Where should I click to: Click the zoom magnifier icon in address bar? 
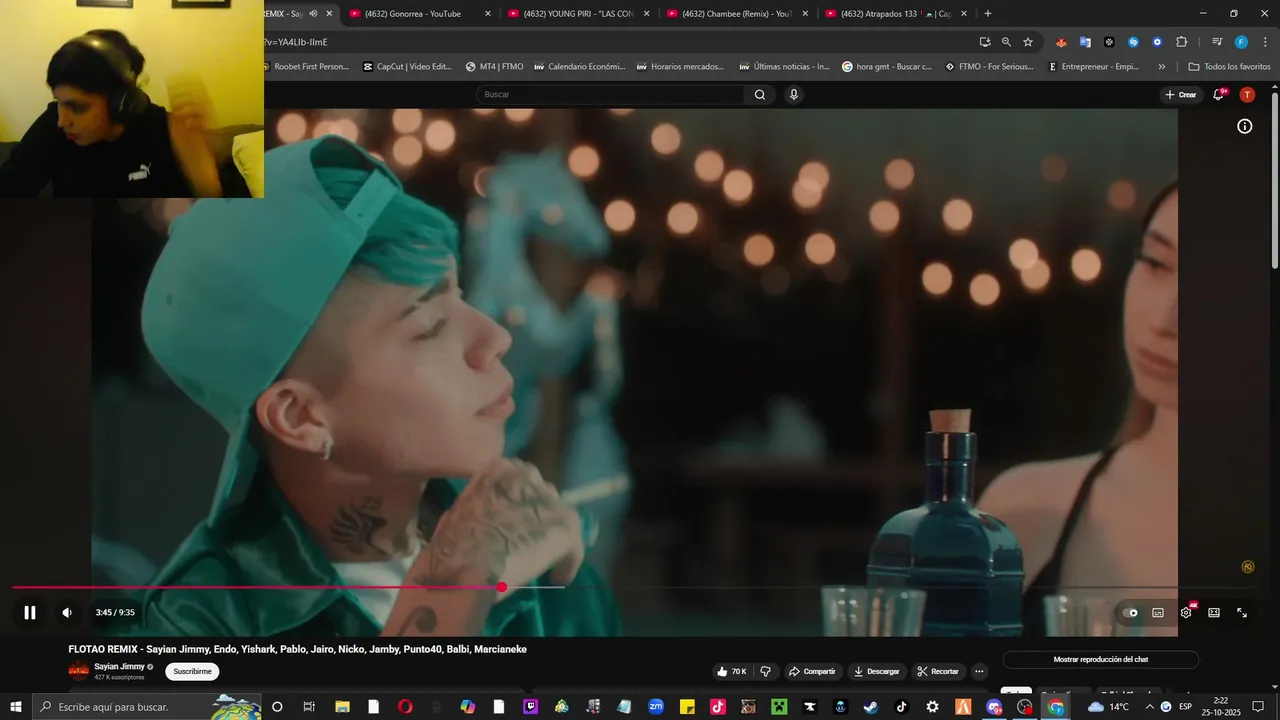1006,42
